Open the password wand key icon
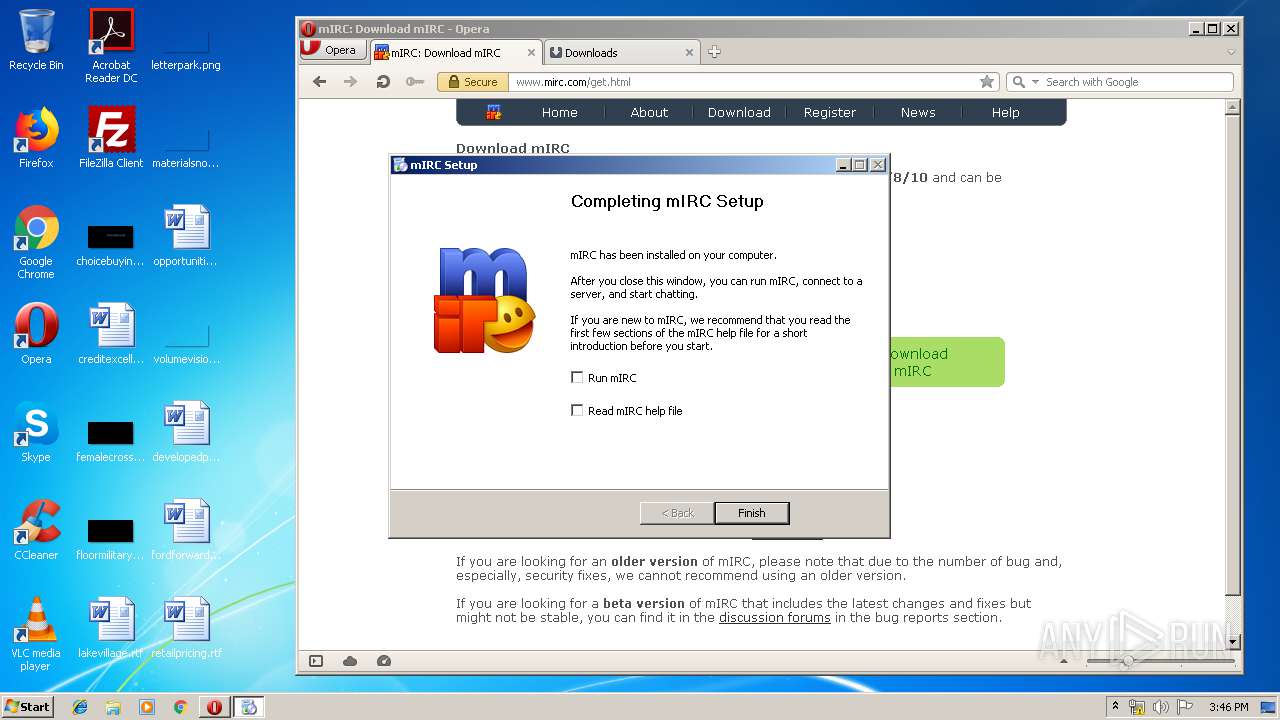Viewport: 1280px width, 720px height. point(415,82)
